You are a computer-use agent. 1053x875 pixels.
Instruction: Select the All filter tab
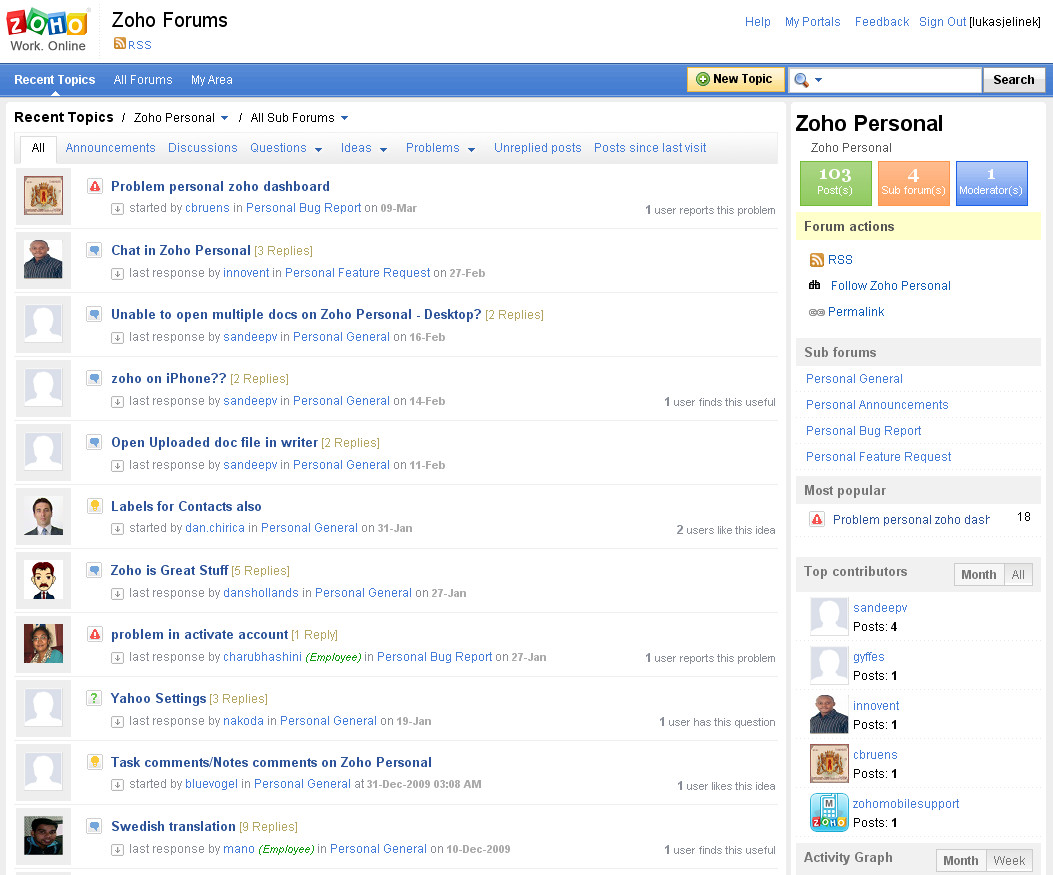[38, 148]
